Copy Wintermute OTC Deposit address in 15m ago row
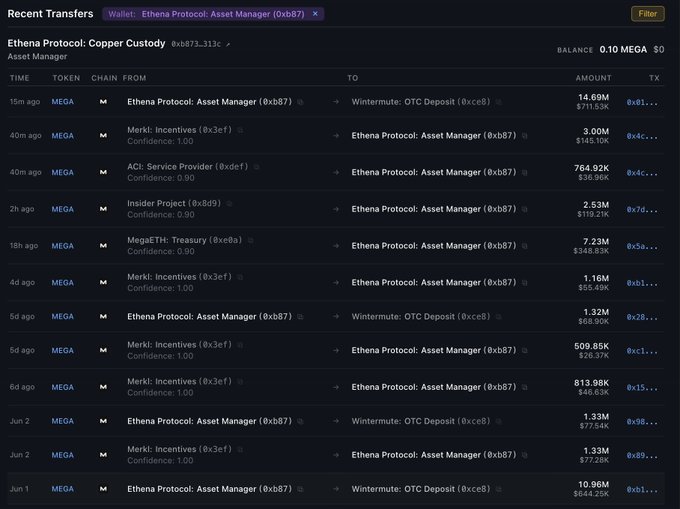680x509 pixels. 498,102
